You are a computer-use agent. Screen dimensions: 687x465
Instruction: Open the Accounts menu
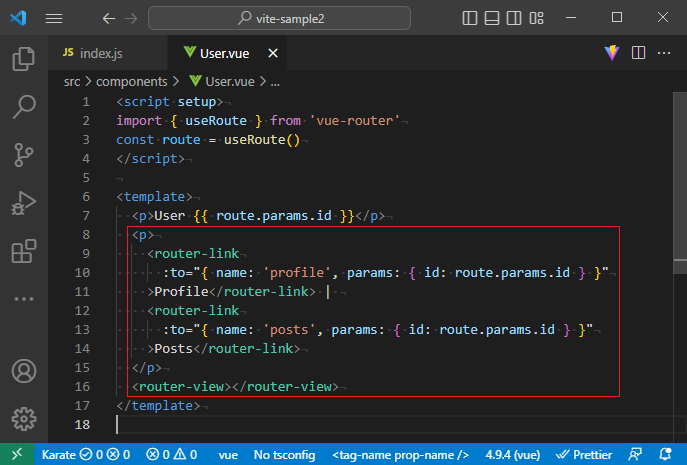click(24, 371)
